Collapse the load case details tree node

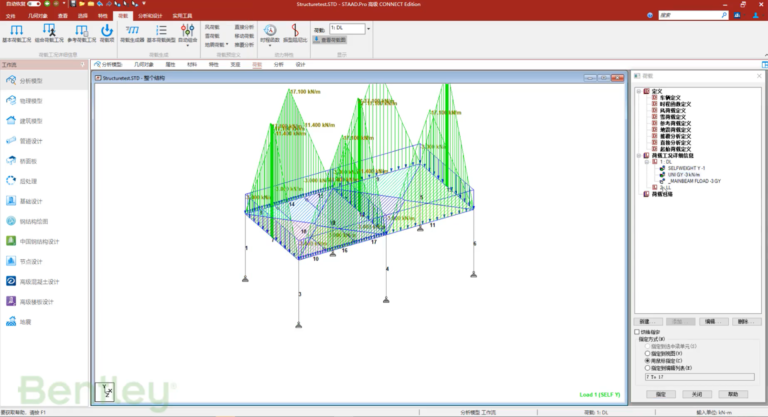point(639,155)
